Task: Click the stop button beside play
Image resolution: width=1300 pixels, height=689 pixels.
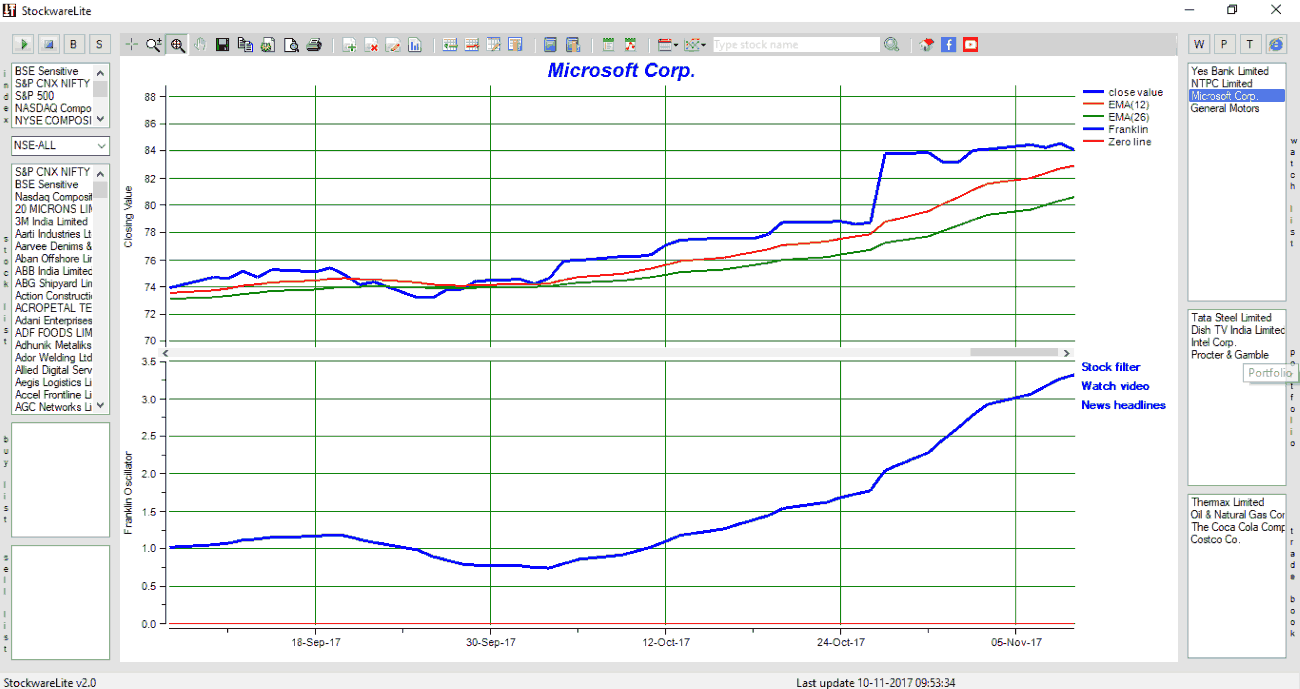Action: pos(48,44)
